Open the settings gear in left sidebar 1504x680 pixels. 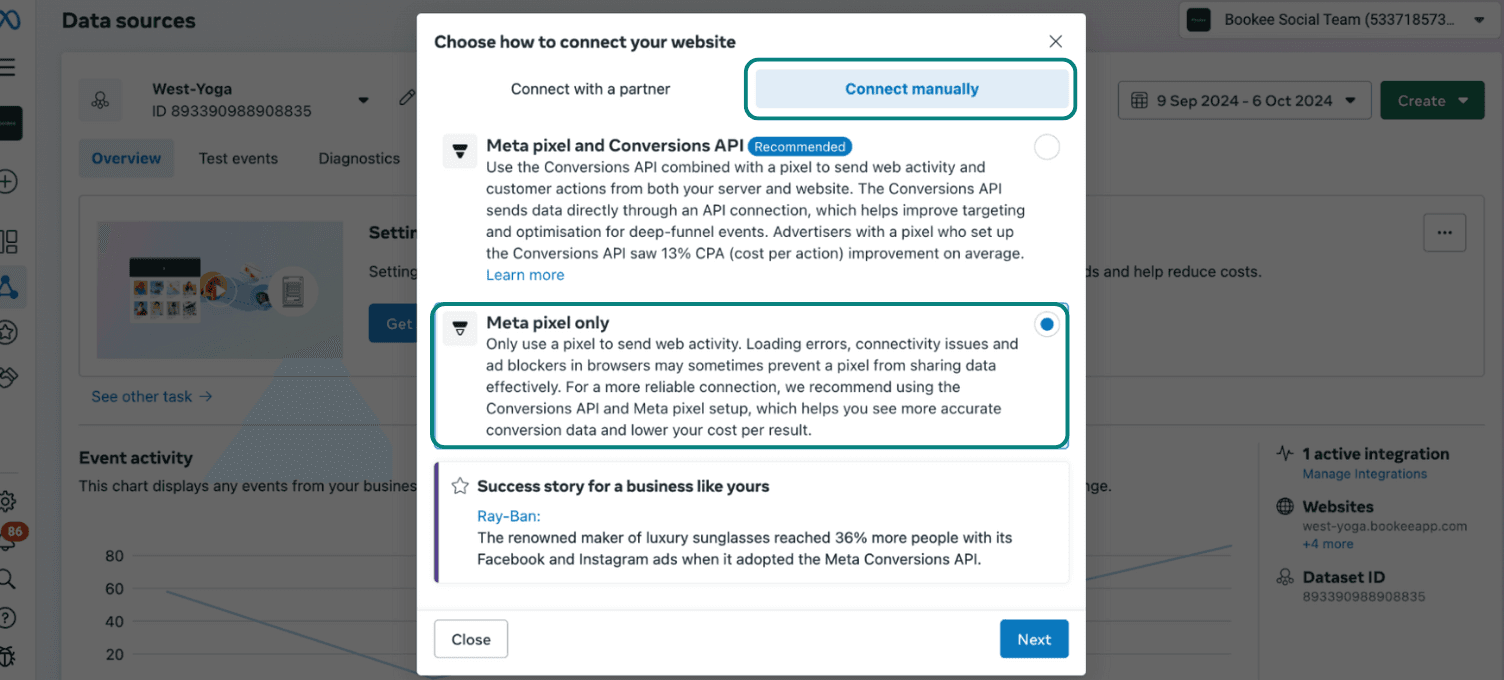pyautogui.click(x=8, y=501)
